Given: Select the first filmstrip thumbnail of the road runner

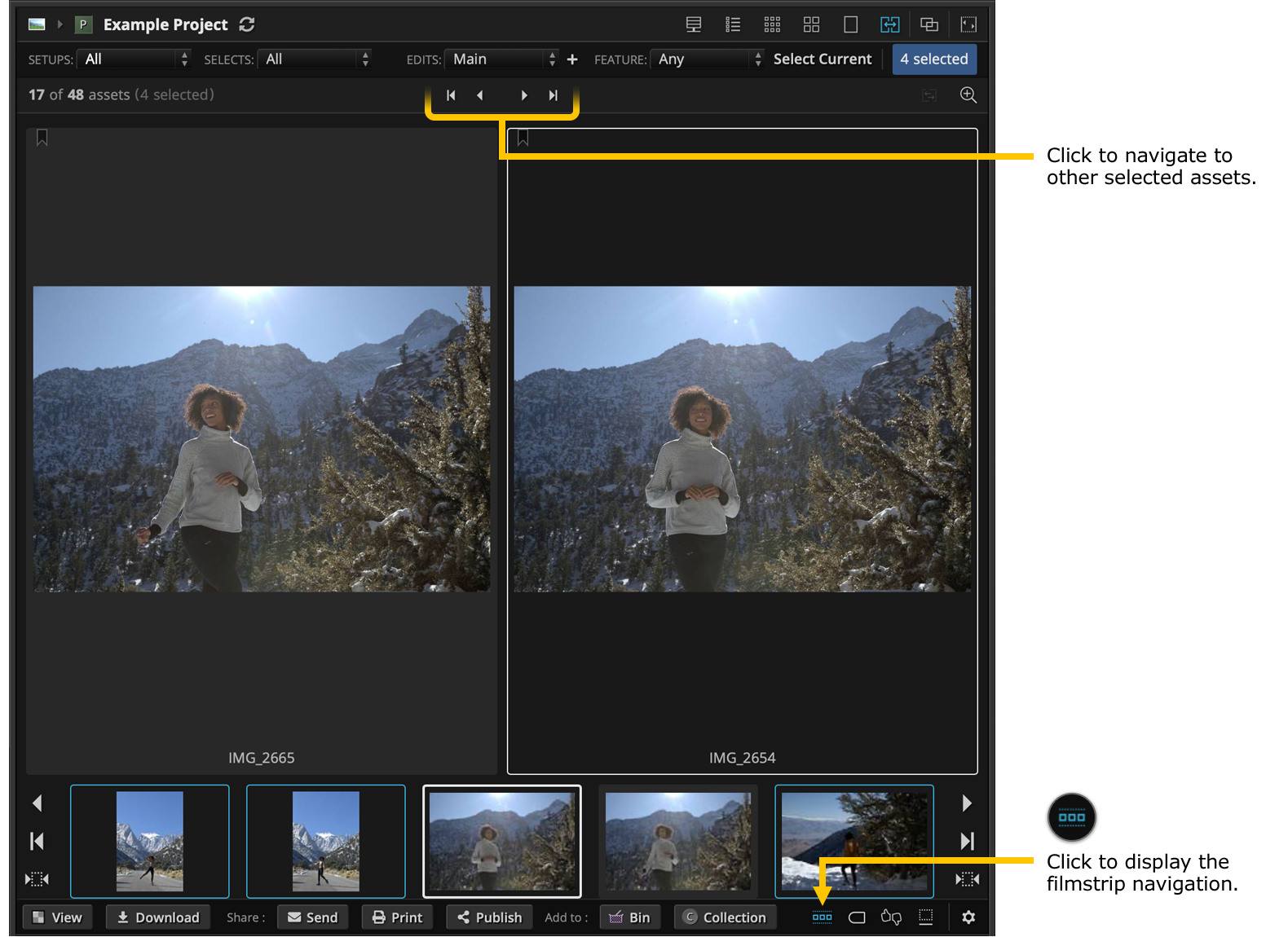Looking at the screenshot, I should click(150, 841).
